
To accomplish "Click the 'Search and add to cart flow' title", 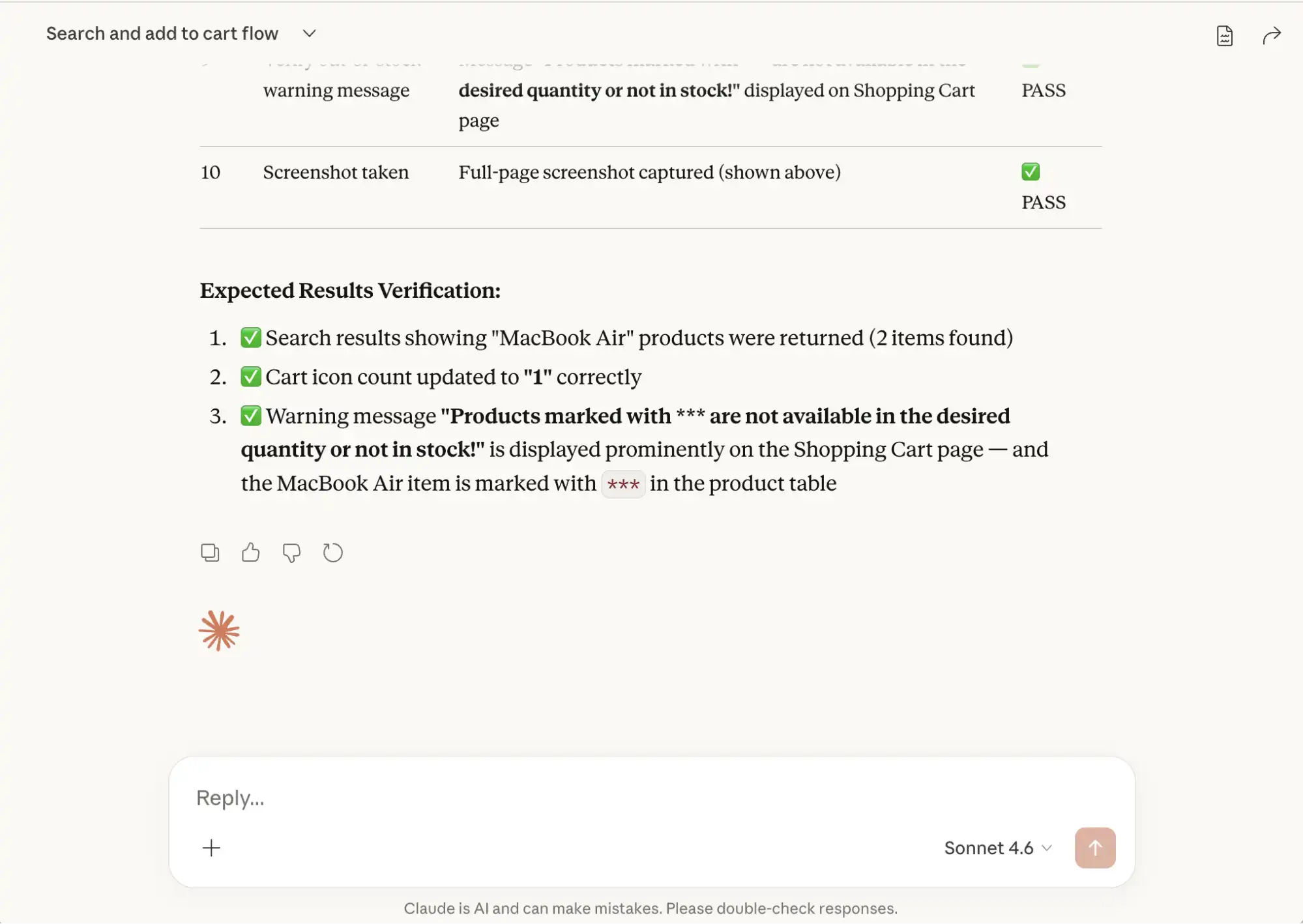I will click(162, 33).
